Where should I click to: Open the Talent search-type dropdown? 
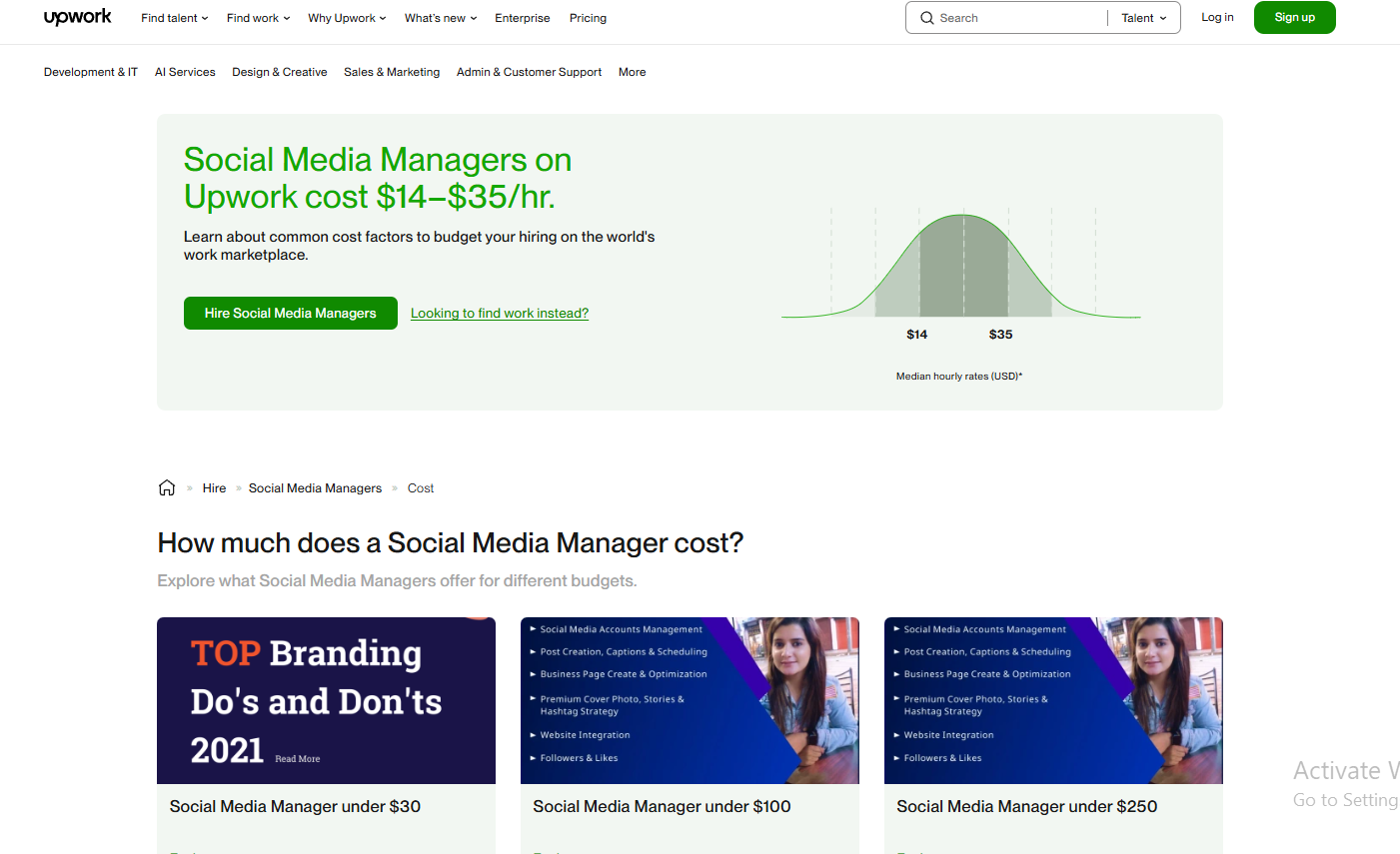point(1143,18)
